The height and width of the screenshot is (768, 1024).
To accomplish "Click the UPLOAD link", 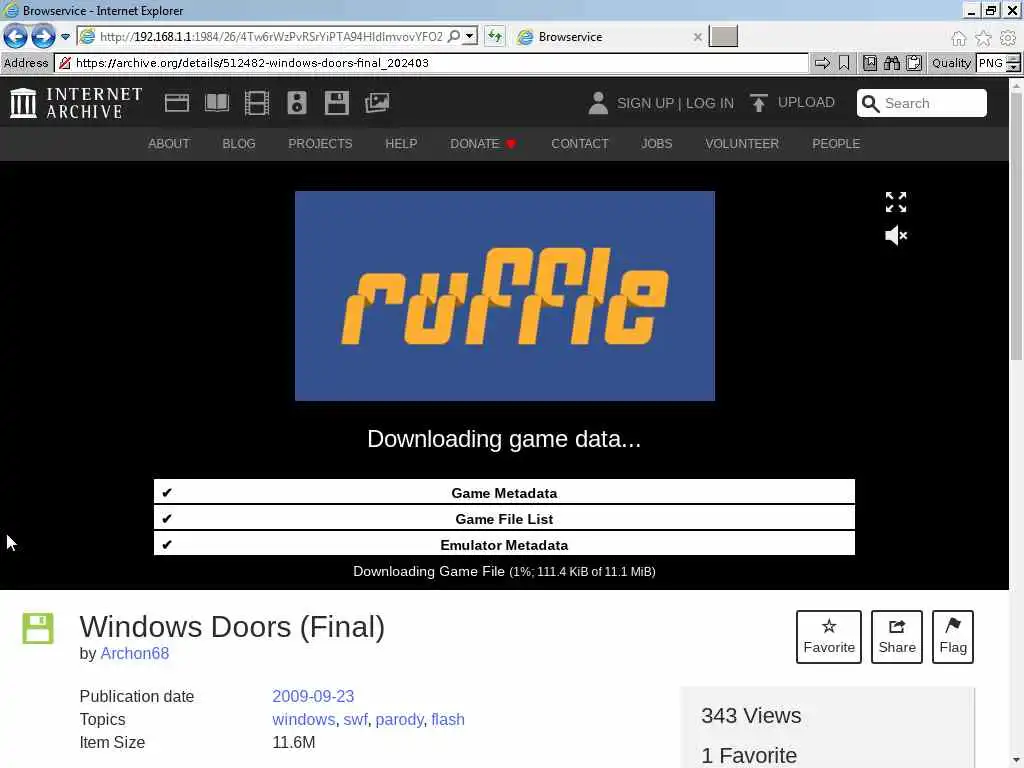I will (x=792, y=103).
